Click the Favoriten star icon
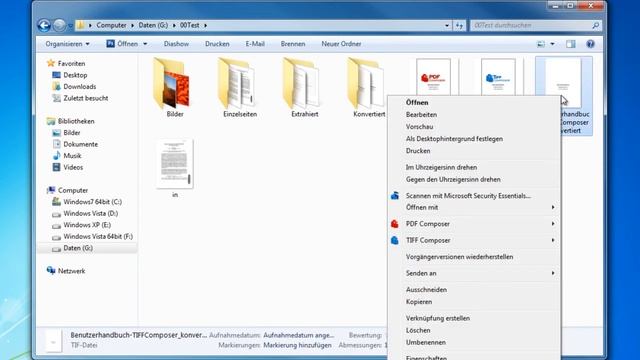The image size is (640, 360). click(x=51, y=63)
